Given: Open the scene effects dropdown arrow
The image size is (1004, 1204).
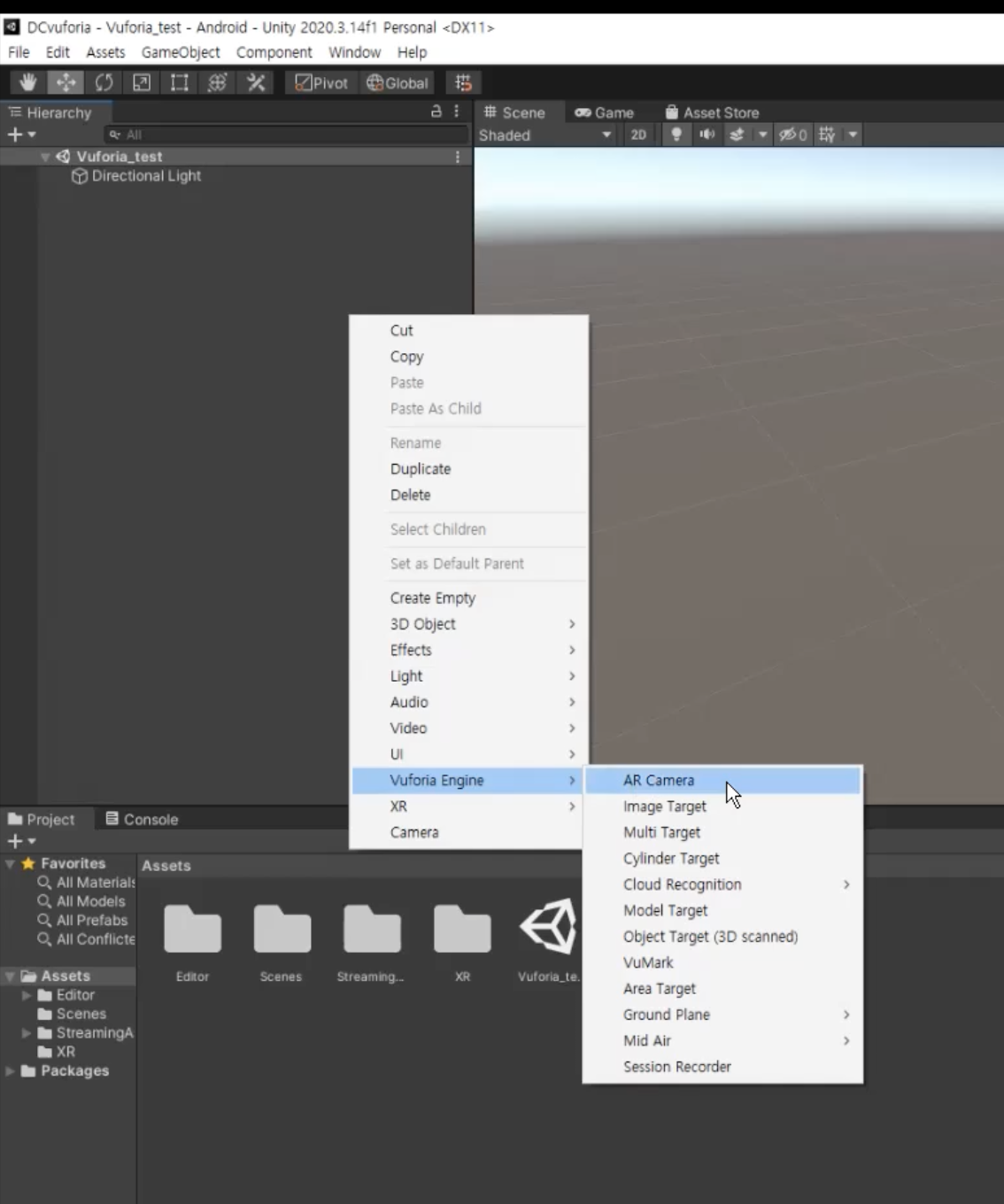Looking at the screenshot, I should pos(762,135).
